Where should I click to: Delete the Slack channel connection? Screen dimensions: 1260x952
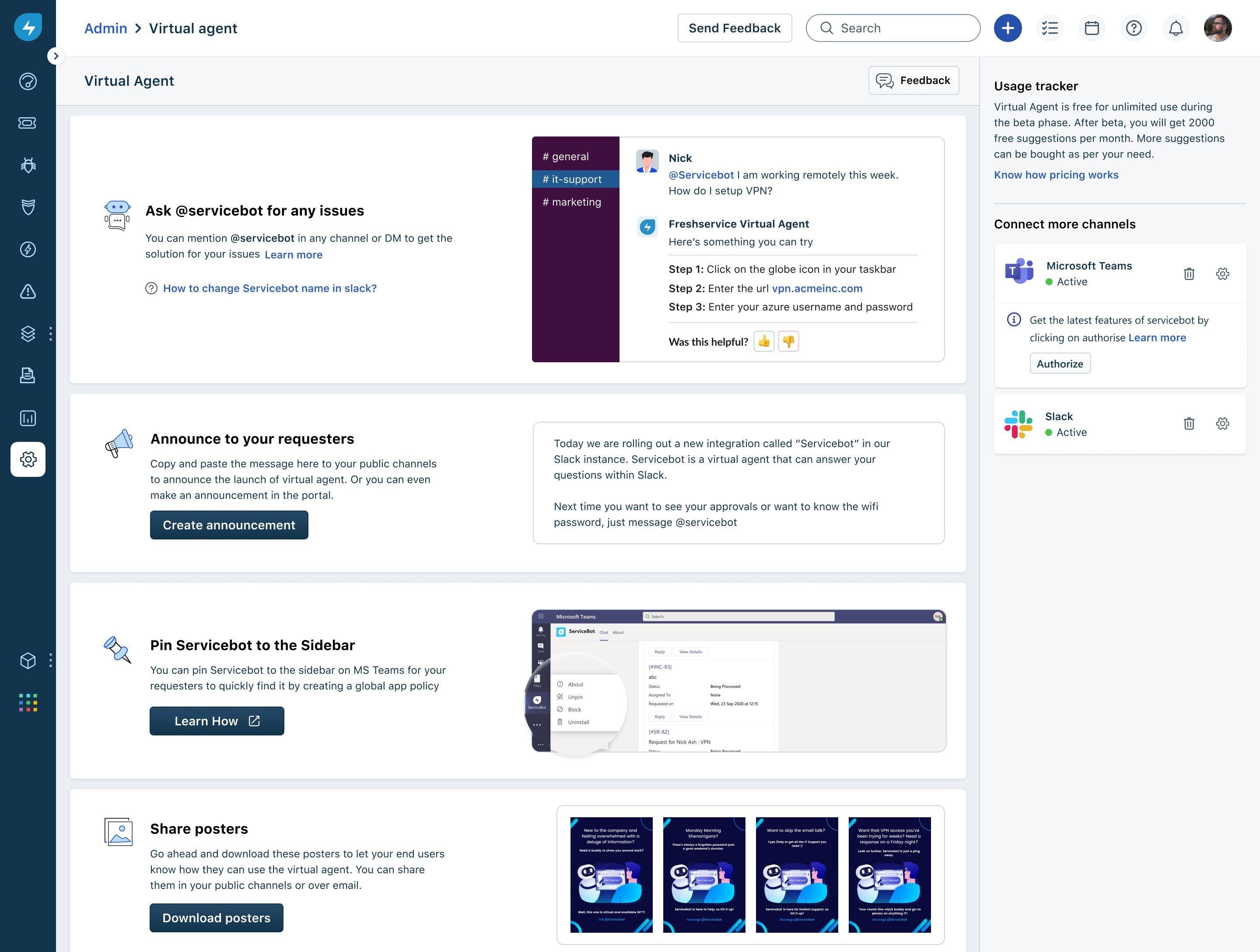(x=1188, y=424)
